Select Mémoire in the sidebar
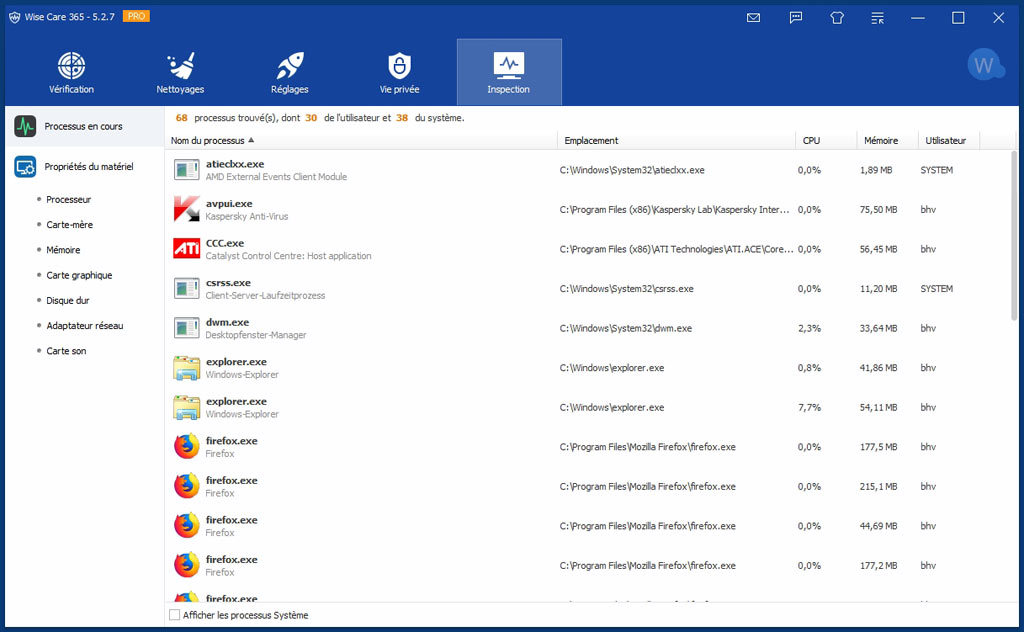 63,250
